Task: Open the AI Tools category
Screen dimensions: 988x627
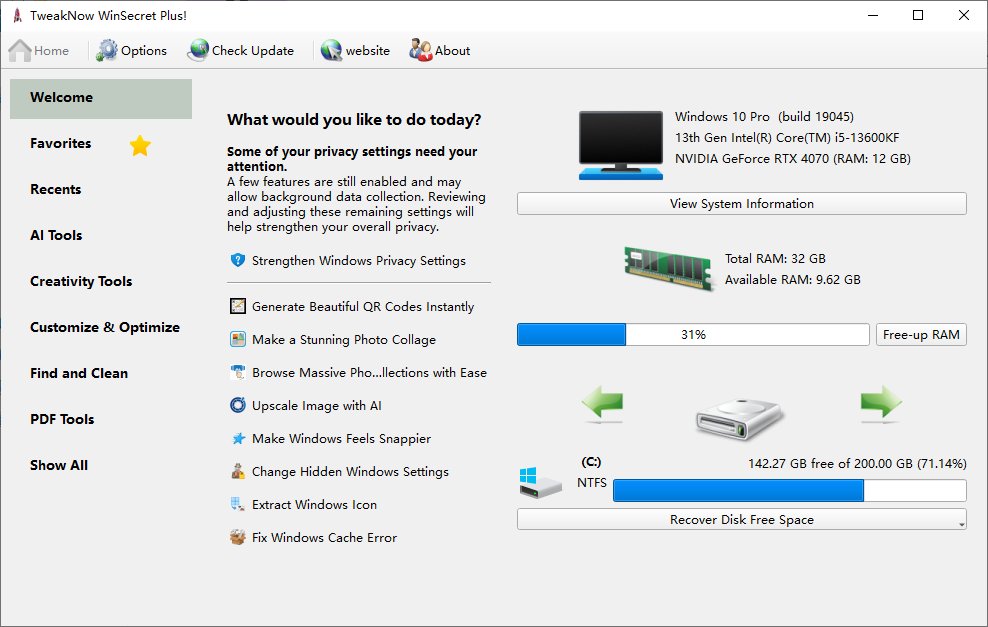Action: [56, 236]
